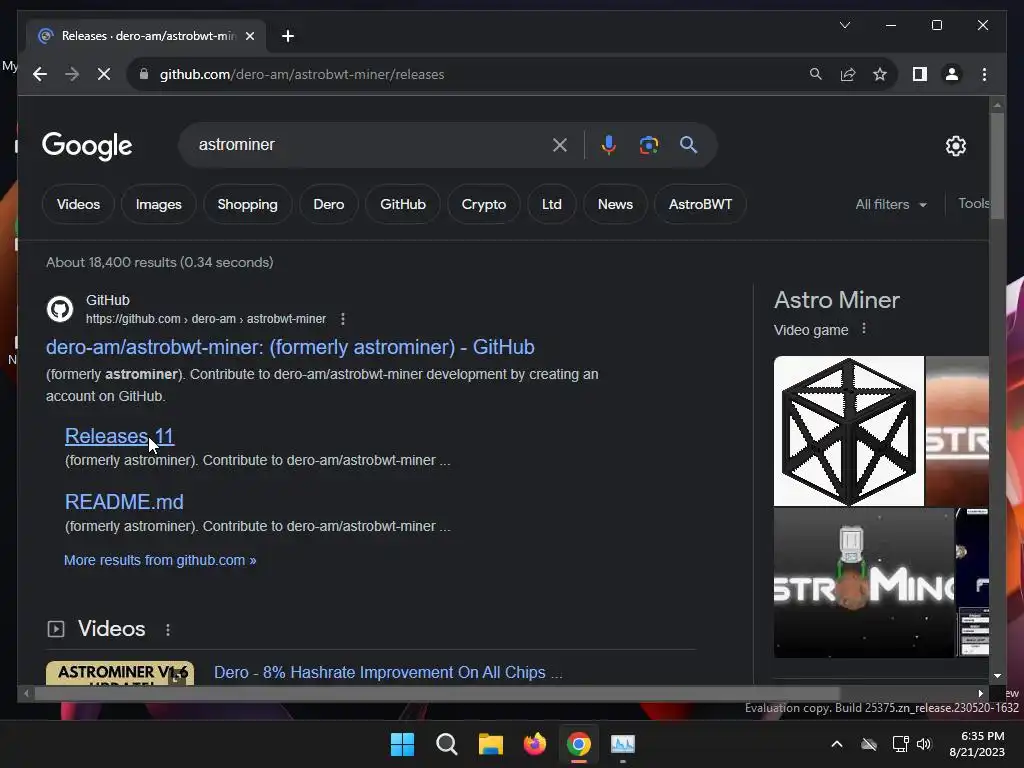Open Windows taskbar search

[447, 744]
